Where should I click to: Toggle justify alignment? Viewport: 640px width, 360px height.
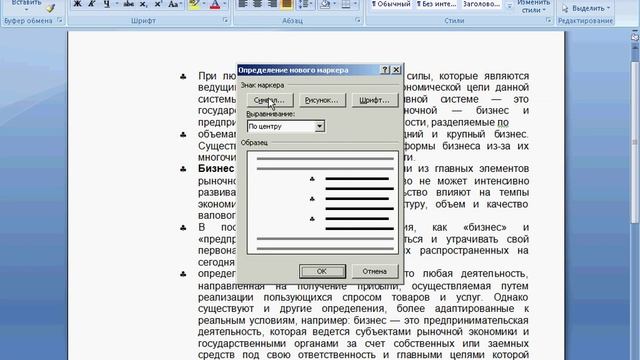(287, 4)
